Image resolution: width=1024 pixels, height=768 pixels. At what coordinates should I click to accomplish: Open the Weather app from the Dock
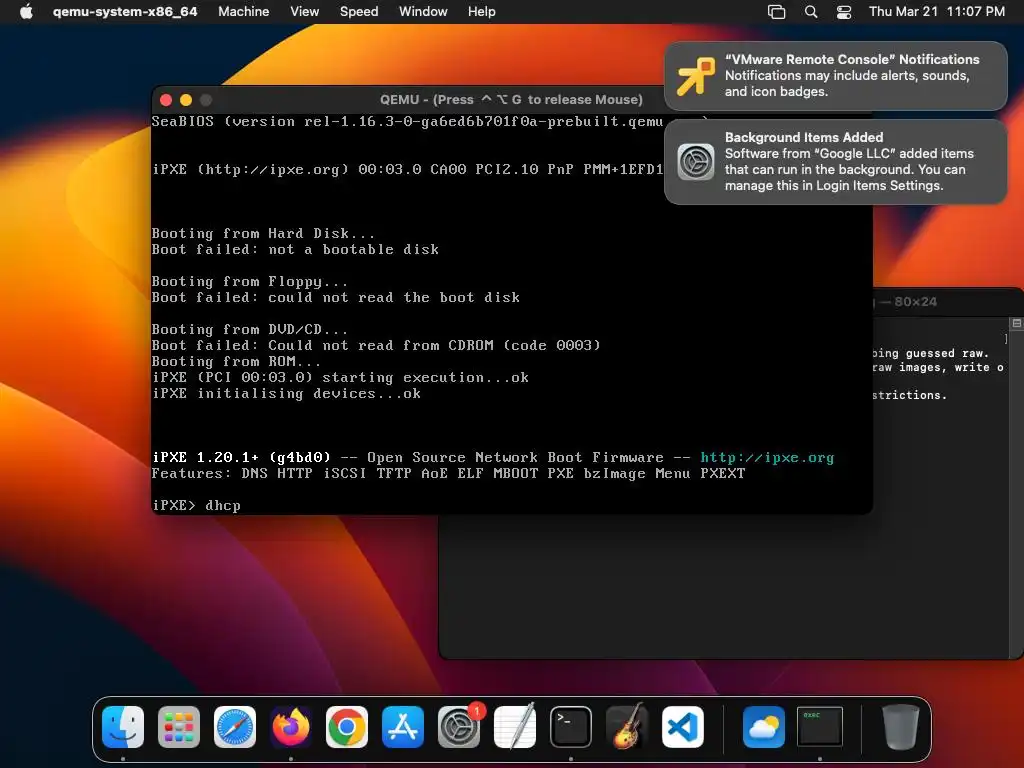(763, 727)
